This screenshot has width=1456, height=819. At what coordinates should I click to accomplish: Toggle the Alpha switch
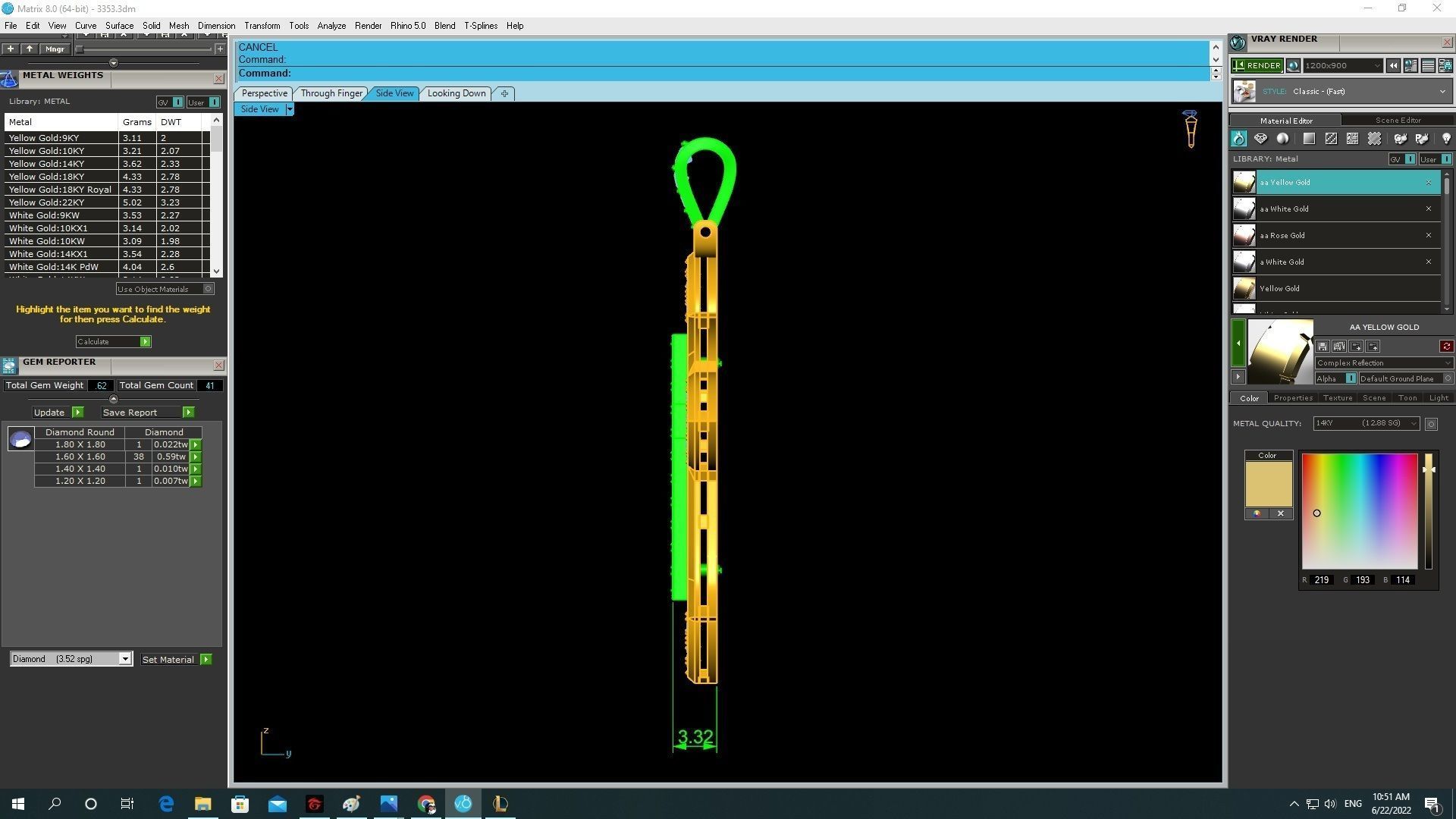[1335, 378]
